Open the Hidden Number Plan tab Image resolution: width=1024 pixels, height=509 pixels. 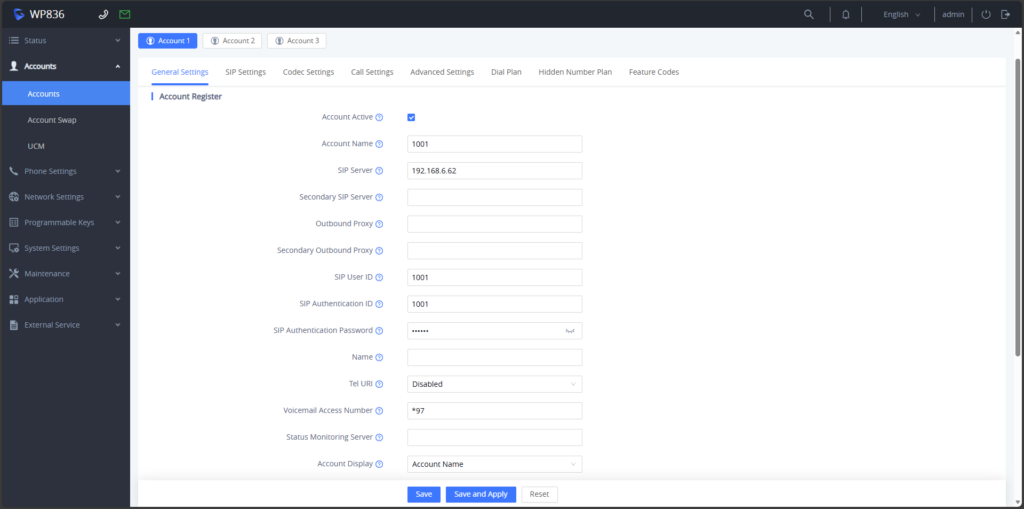pos(575,72)
